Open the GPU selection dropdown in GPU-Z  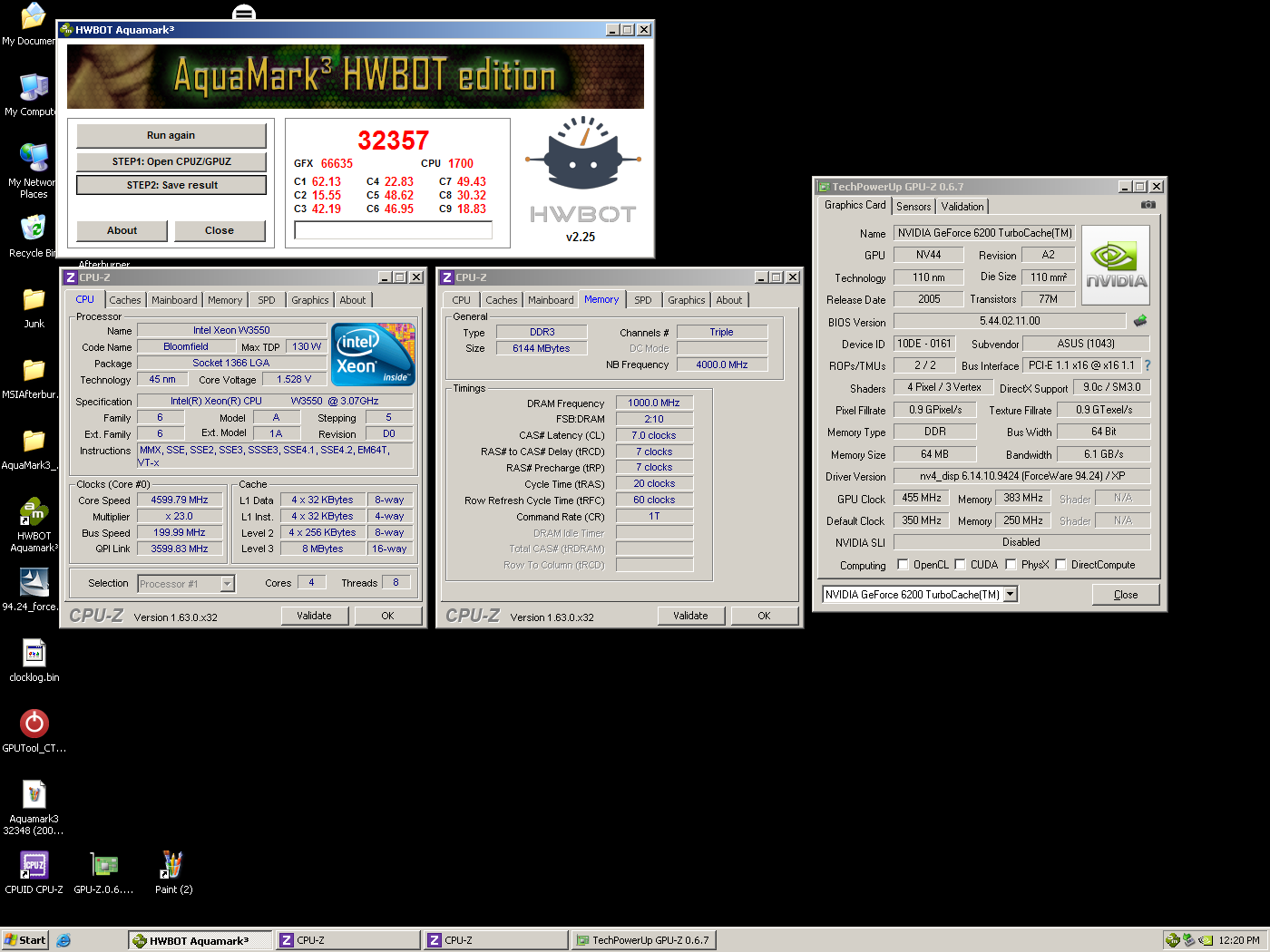(1011, 595)
